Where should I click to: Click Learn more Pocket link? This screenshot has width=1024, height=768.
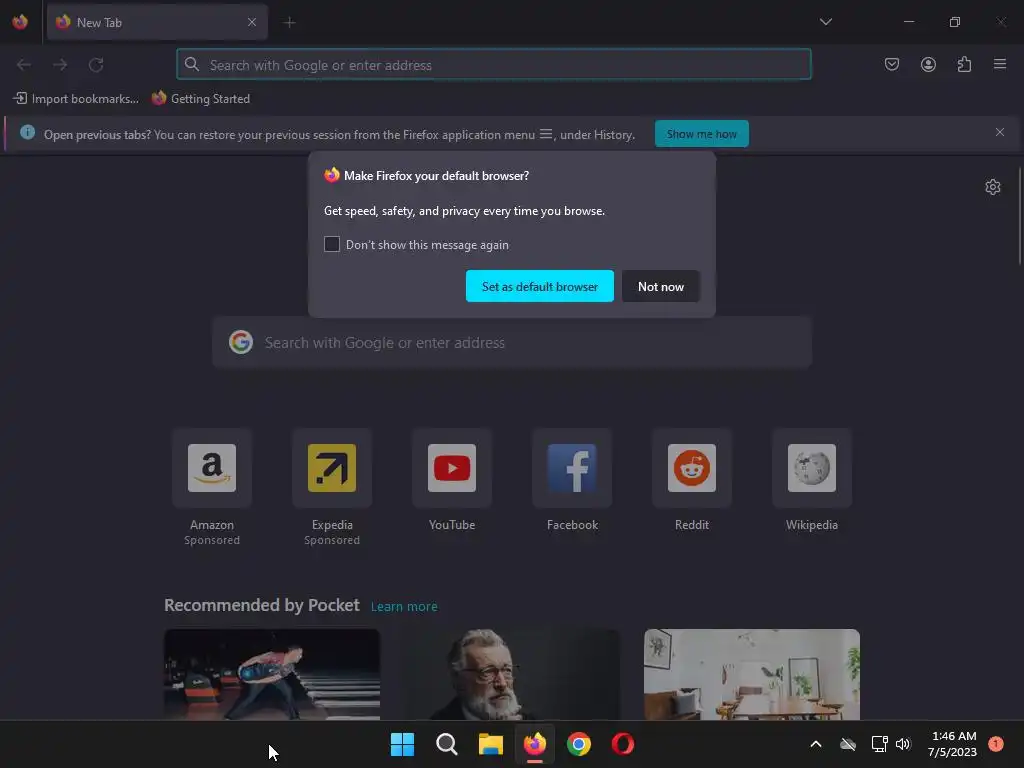tap(404, 607)
